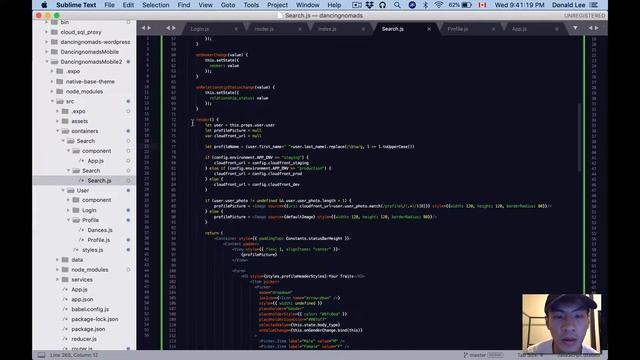Open the Tools menu
Image resolution: width=640 pixels, height=360 pixels.
(x=251, y=5)
